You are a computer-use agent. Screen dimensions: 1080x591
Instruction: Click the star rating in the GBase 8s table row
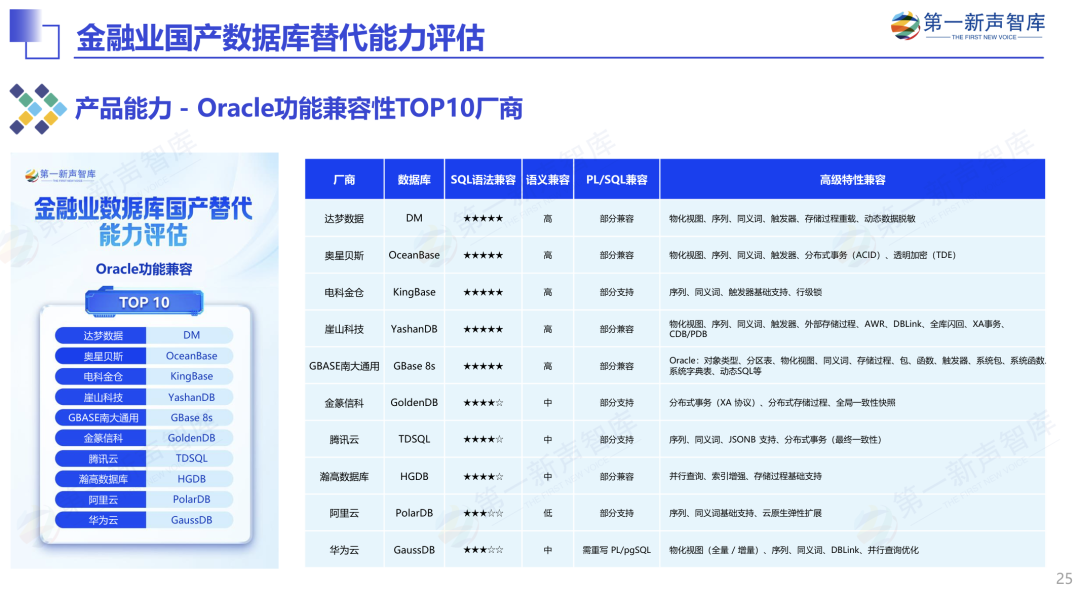483,366
